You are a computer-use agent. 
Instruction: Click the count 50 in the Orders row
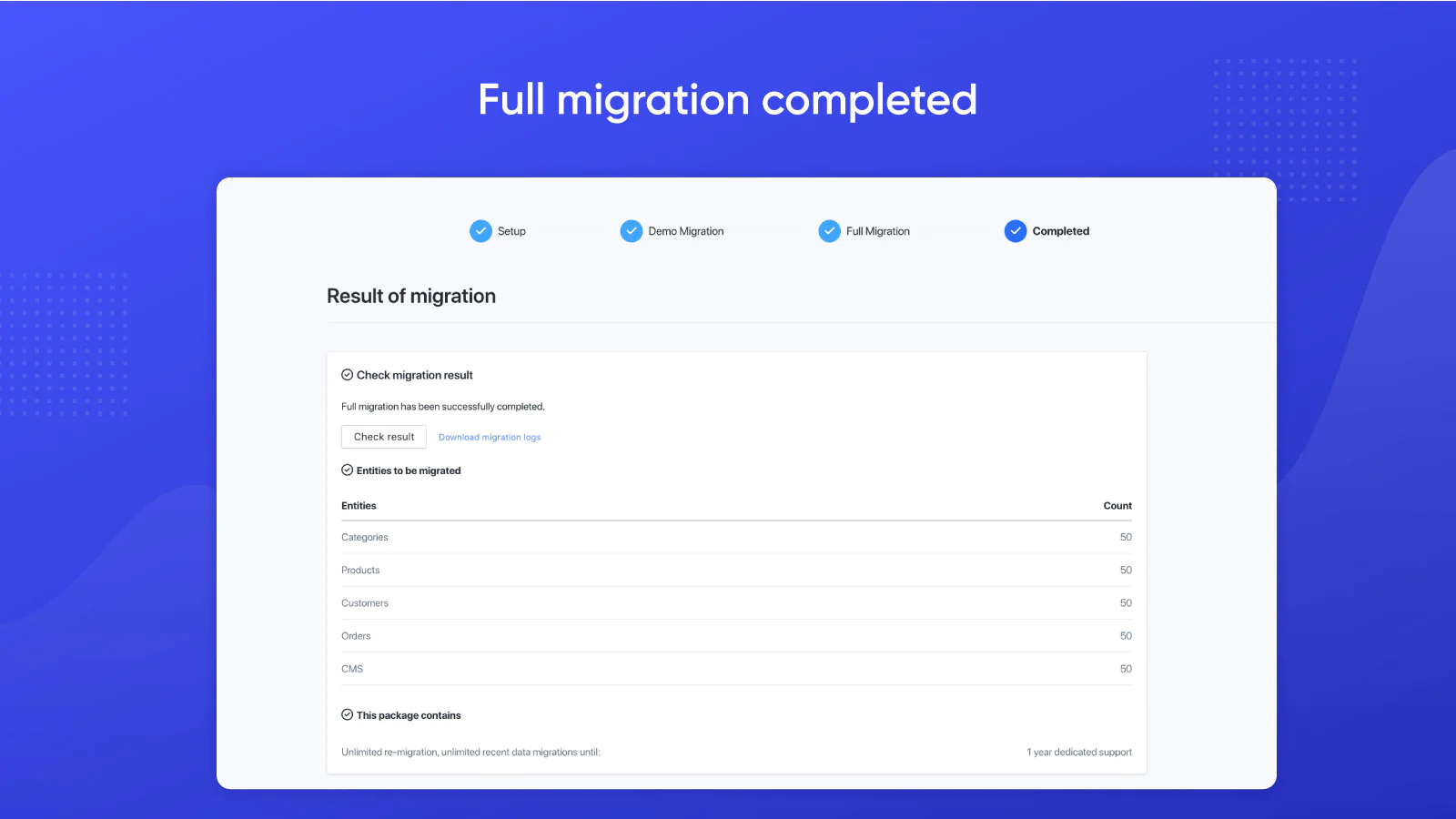[1126, 636]
